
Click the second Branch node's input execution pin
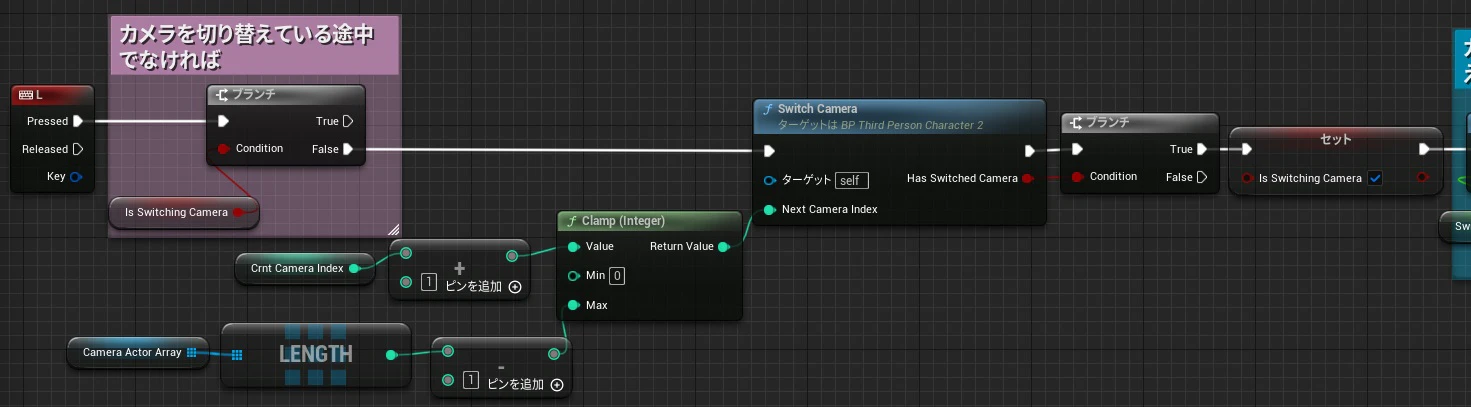pos(1077,149)
